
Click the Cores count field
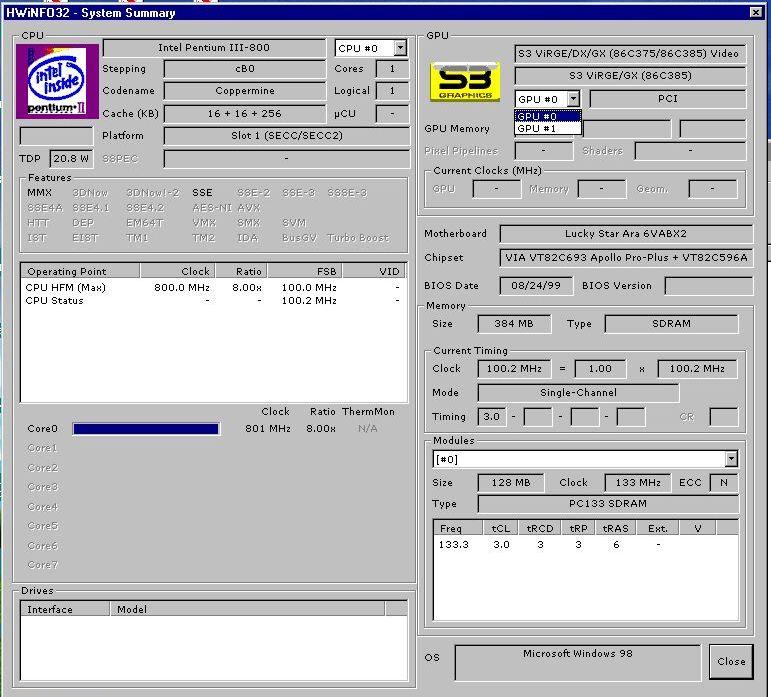[392, 69]
